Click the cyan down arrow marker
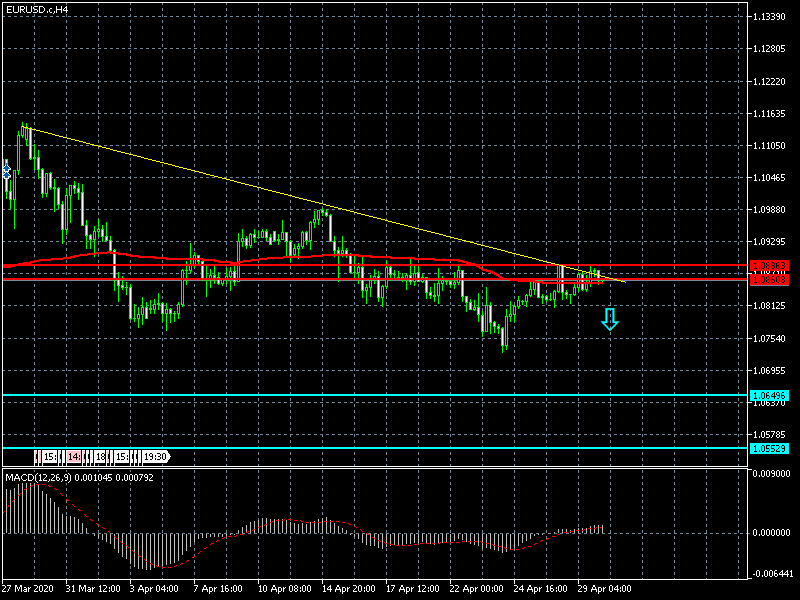Viewport: 800px width, 600px height. pyautogui.click(x=609, y=320)
